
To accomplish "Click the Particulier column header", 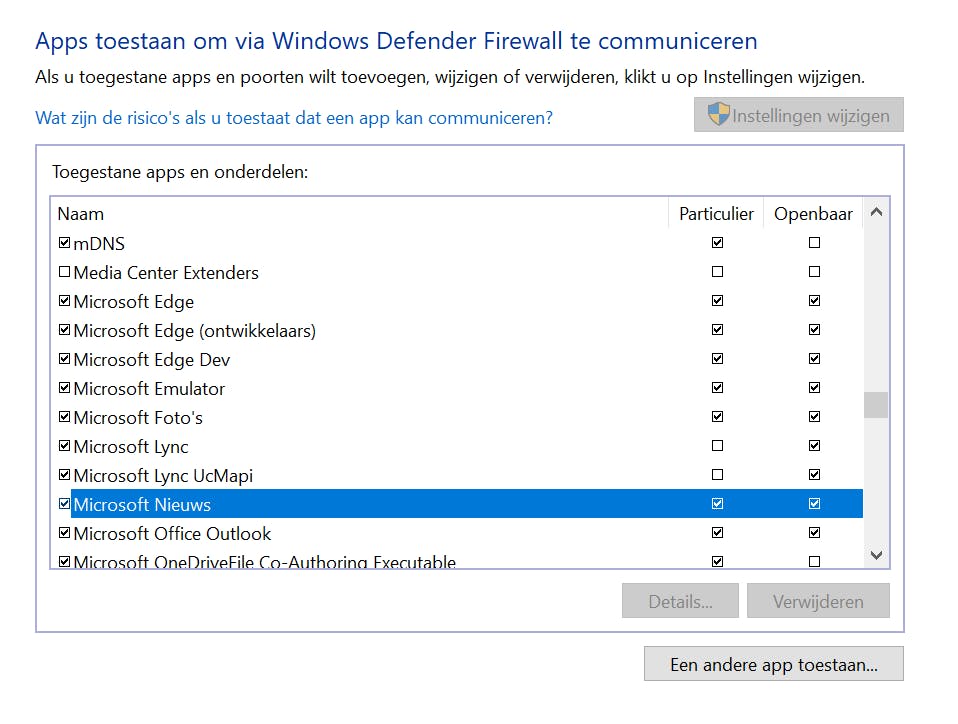I will 716,213.
